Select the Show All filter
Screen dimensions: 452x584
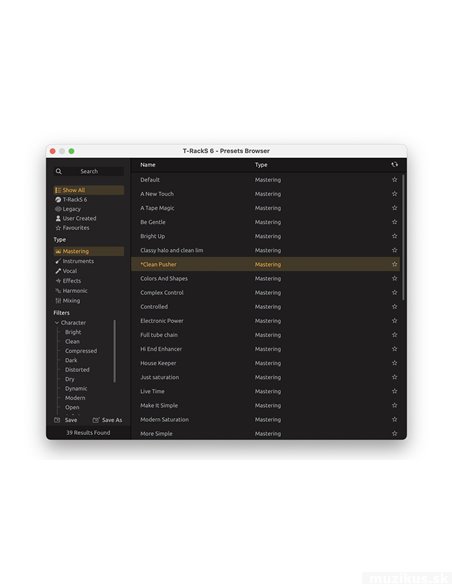[89, 190]
